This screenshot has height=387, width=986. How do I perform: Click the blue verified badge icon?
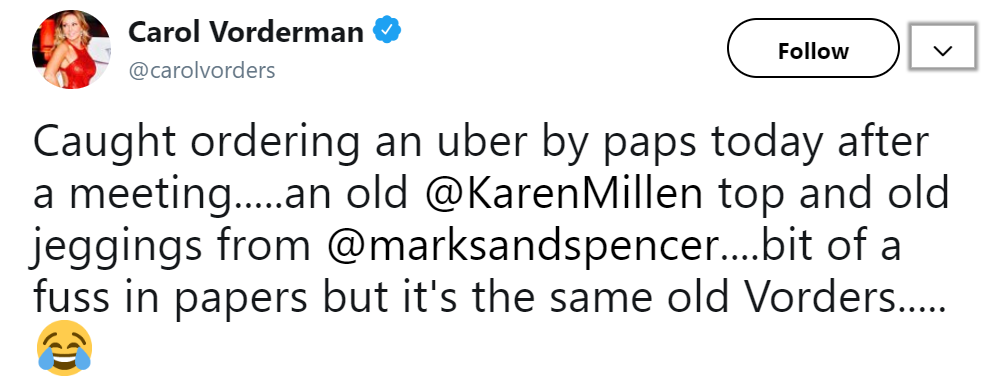point(387,31)
